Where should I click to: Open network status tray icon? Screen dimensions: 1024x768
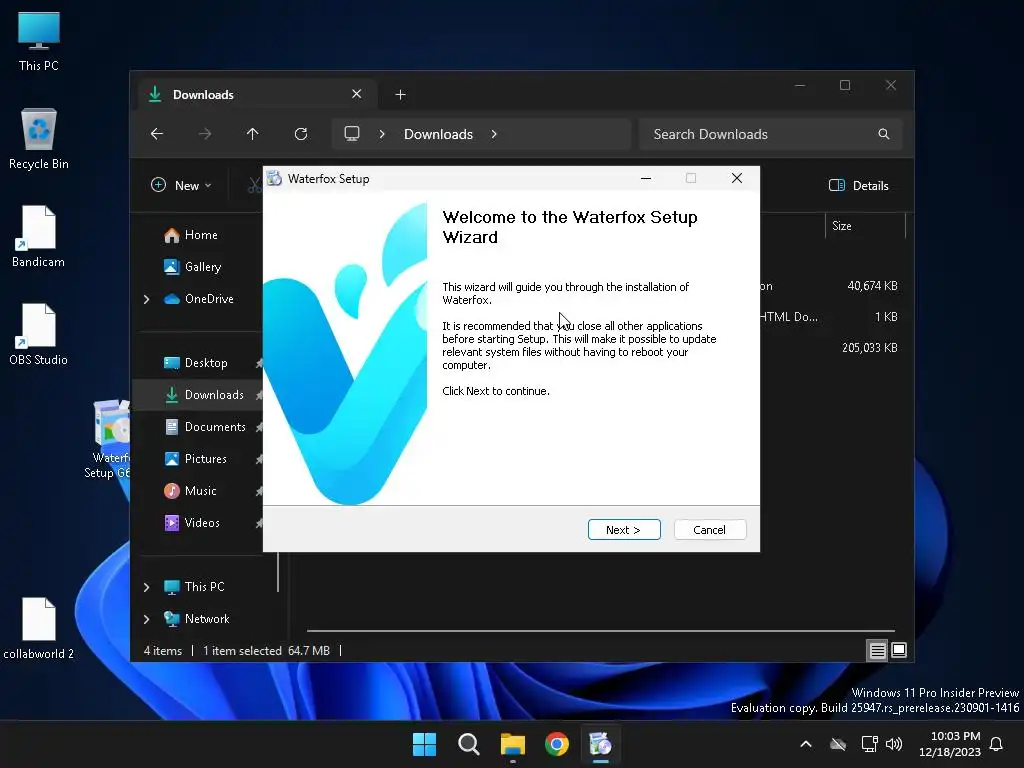click(x=869, y=744)
